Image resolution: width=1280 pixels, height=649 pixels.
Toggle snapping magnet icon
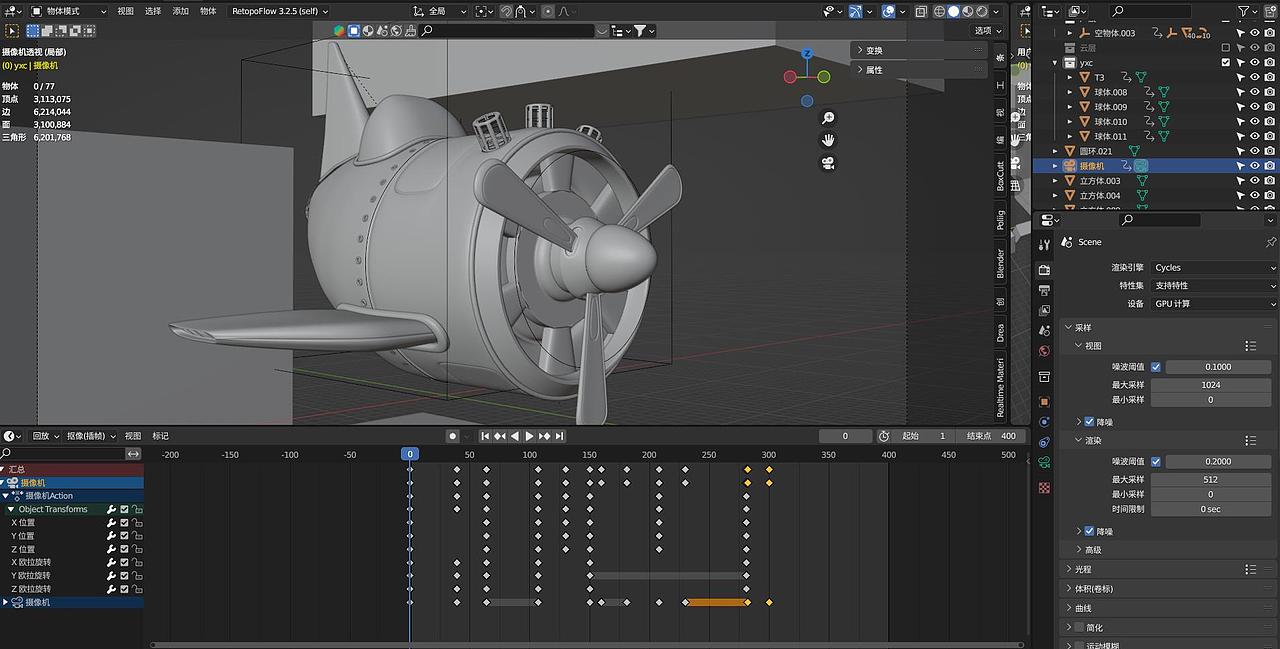(x=507, y=11)
